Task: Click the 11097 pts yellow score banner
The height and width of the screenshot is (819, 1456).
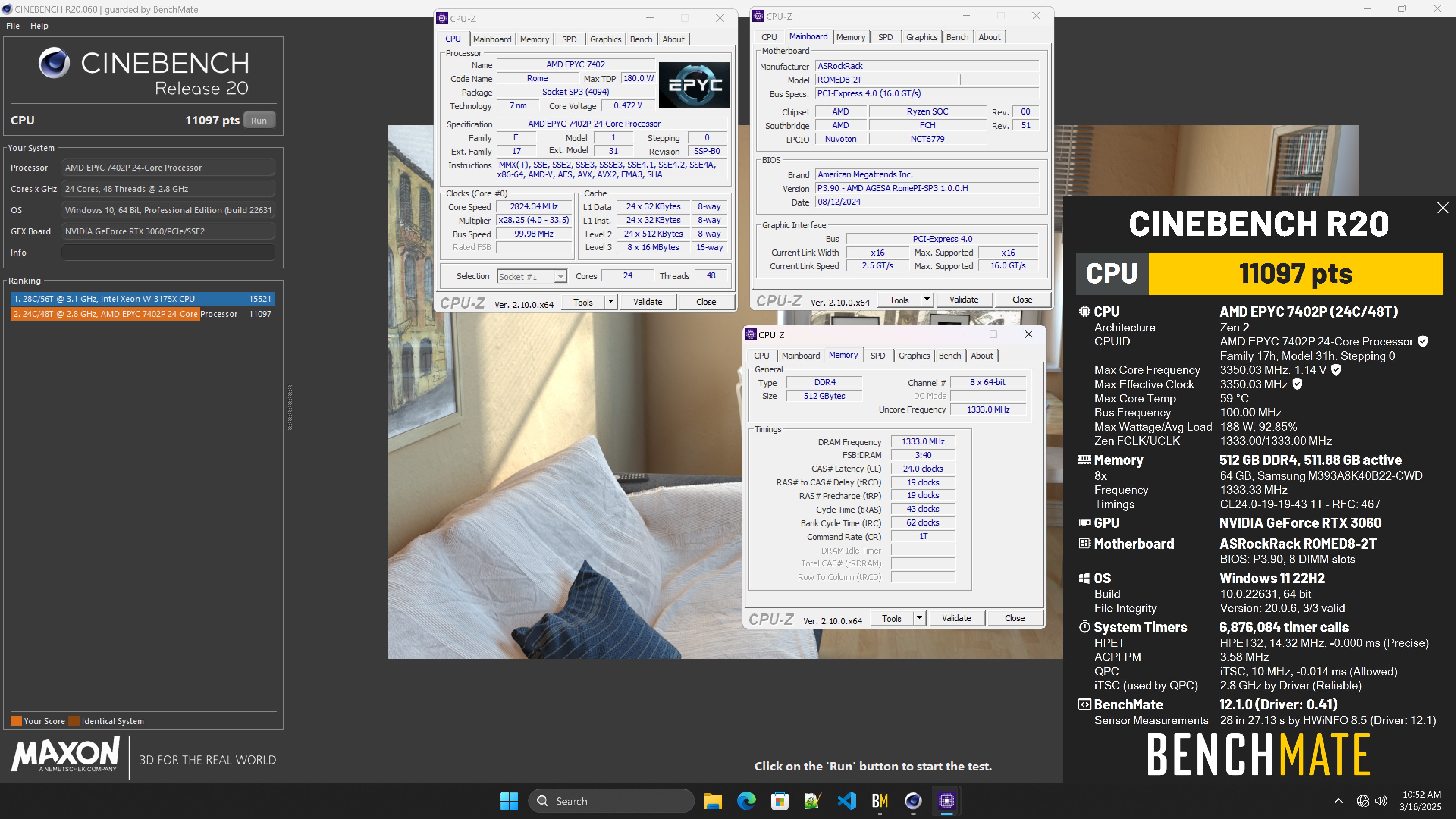Action: tap(1296, 273)
